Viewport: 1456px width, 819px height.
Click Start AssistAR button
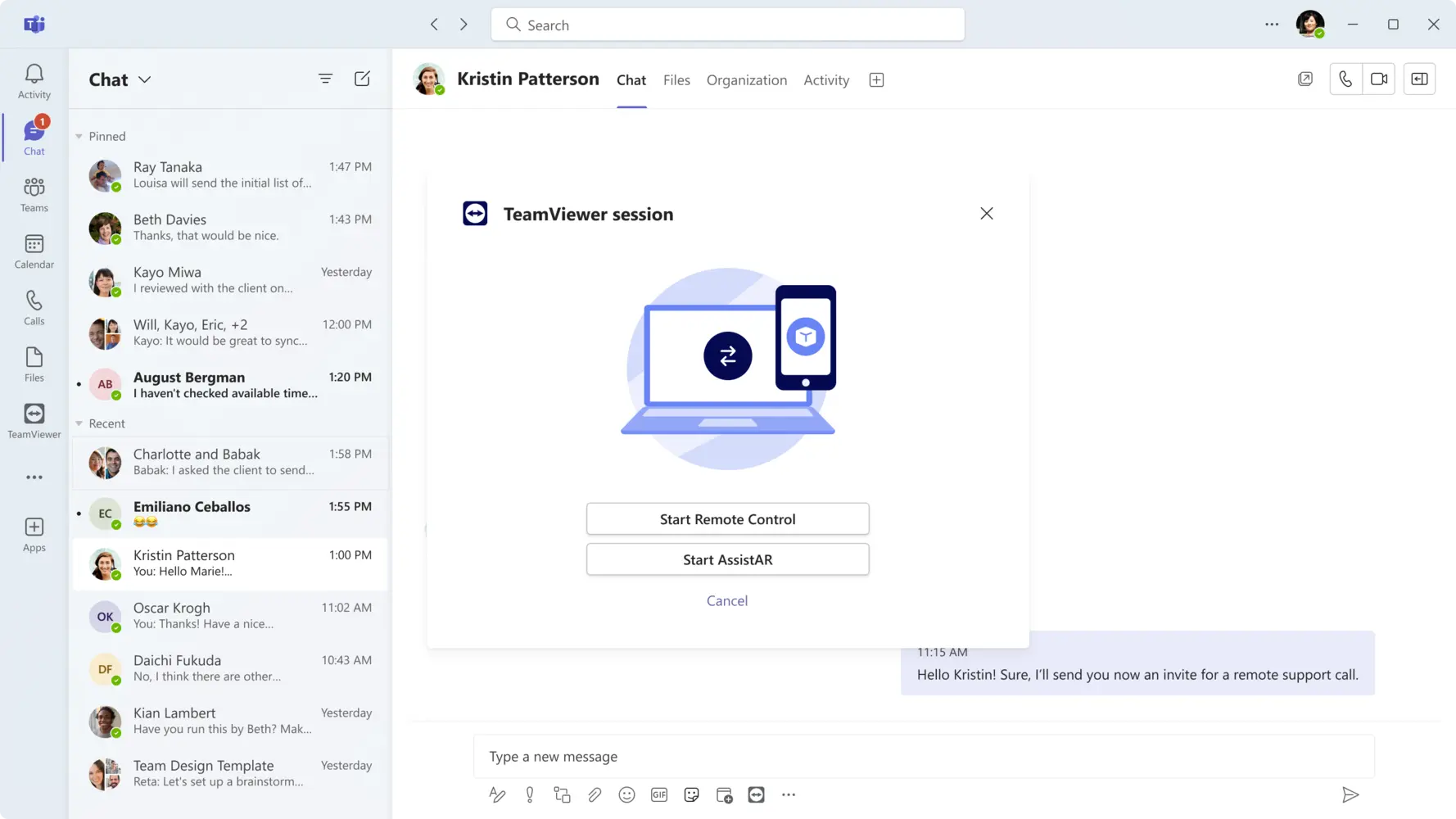coord(727,559)
